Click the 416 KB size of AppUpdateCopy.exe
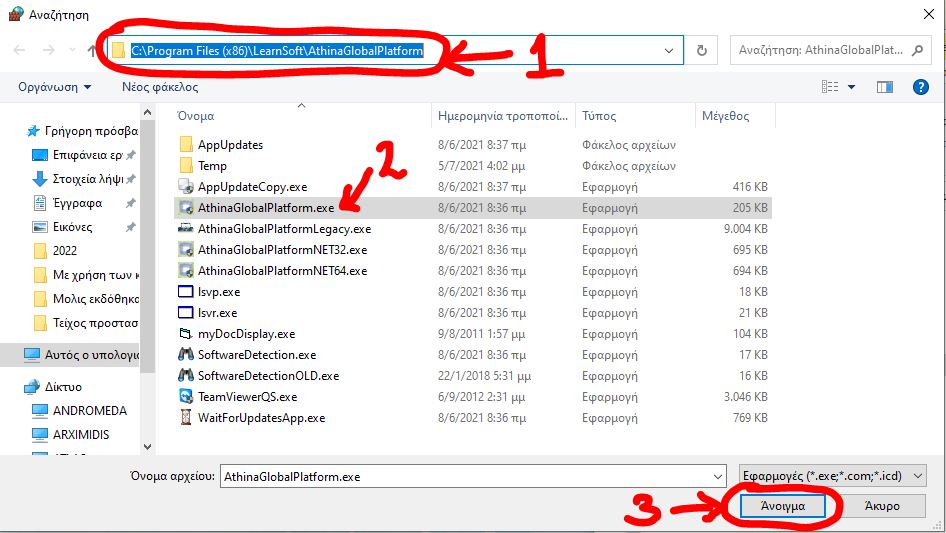 click(x=750, y=187)
